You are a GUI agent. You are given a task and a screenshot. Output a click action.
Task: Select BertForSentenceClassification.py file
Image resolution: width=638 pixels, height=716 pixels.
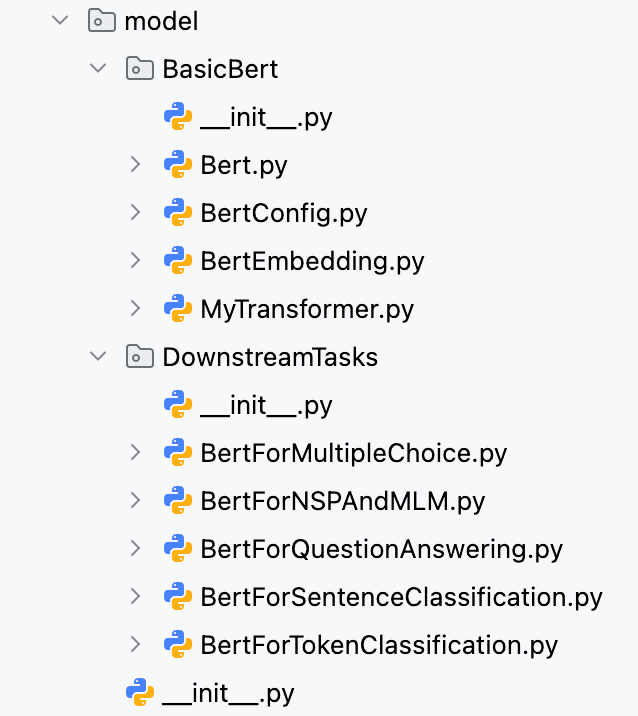coord(401,597)
